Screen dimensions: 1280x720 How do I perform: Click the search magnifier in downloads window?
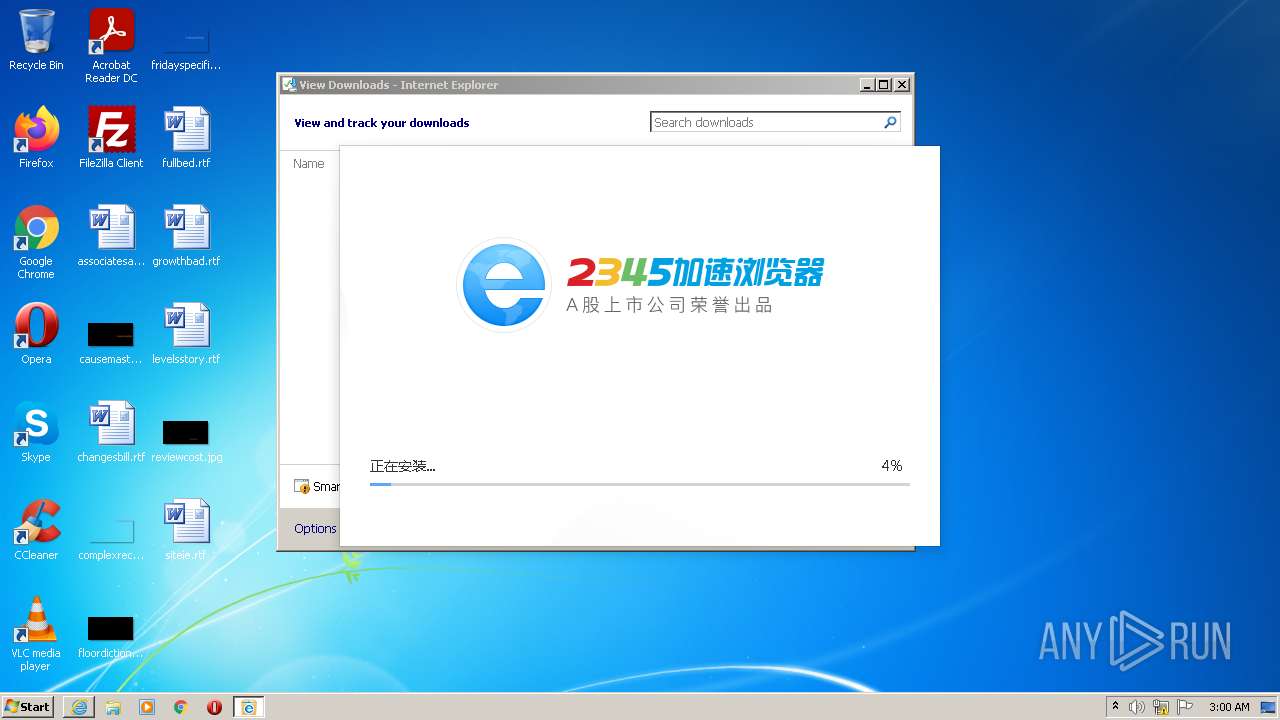coord(890,122)
